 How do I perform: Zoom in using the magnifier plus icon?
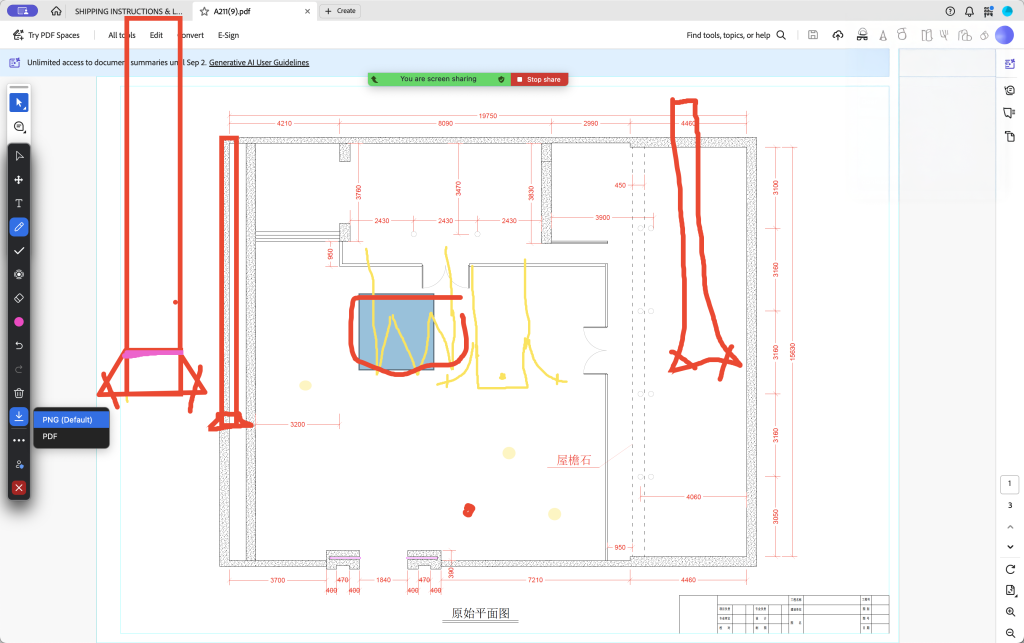pyautogui.click(x=1010, y=611)
